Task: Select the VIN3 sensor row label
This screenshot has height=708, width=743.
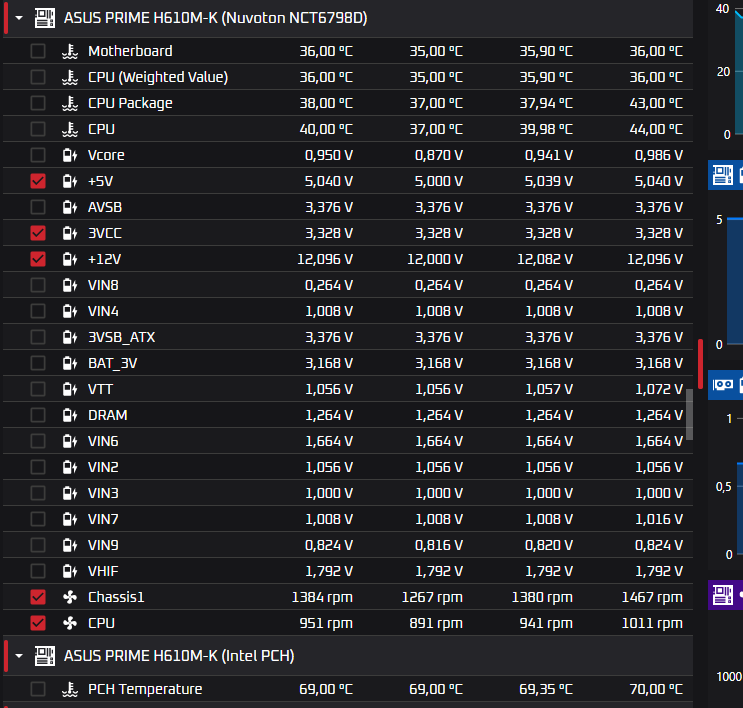Action: [103, 493]
